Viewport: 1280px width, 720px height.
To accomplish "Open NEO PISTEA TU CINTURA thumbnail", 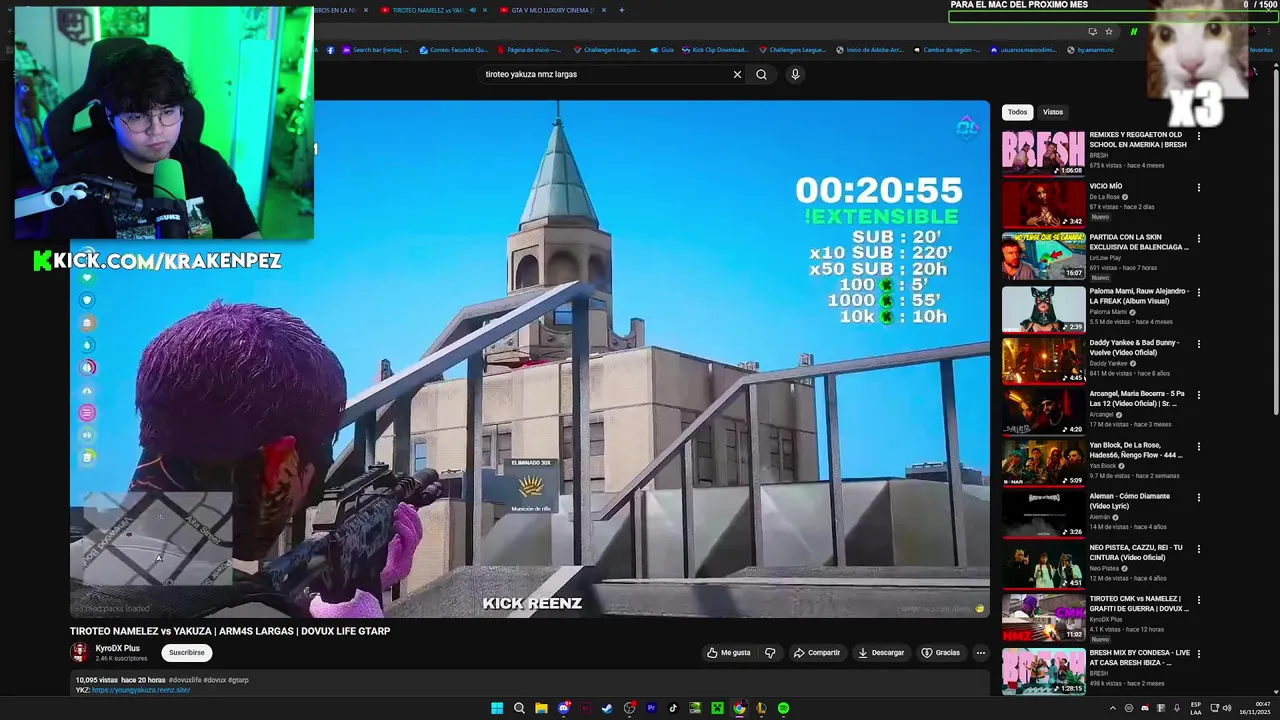I will 1043,565.
